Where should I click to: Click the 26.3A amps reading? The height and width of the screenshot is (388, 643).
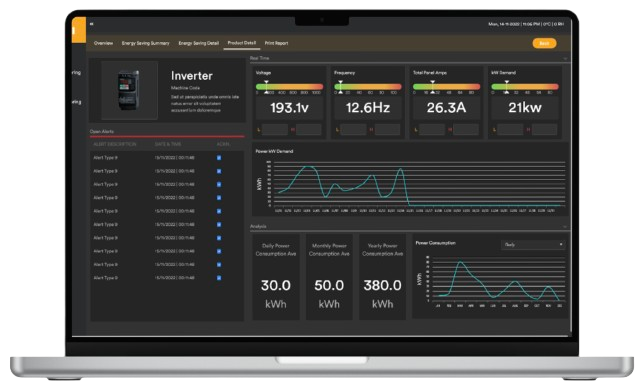447,108
